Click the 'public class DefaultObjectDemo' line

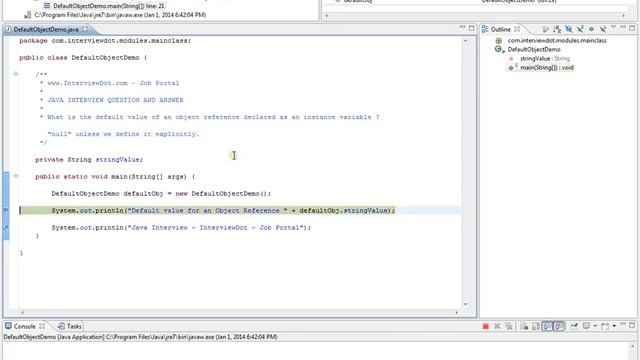coord(83,58)
